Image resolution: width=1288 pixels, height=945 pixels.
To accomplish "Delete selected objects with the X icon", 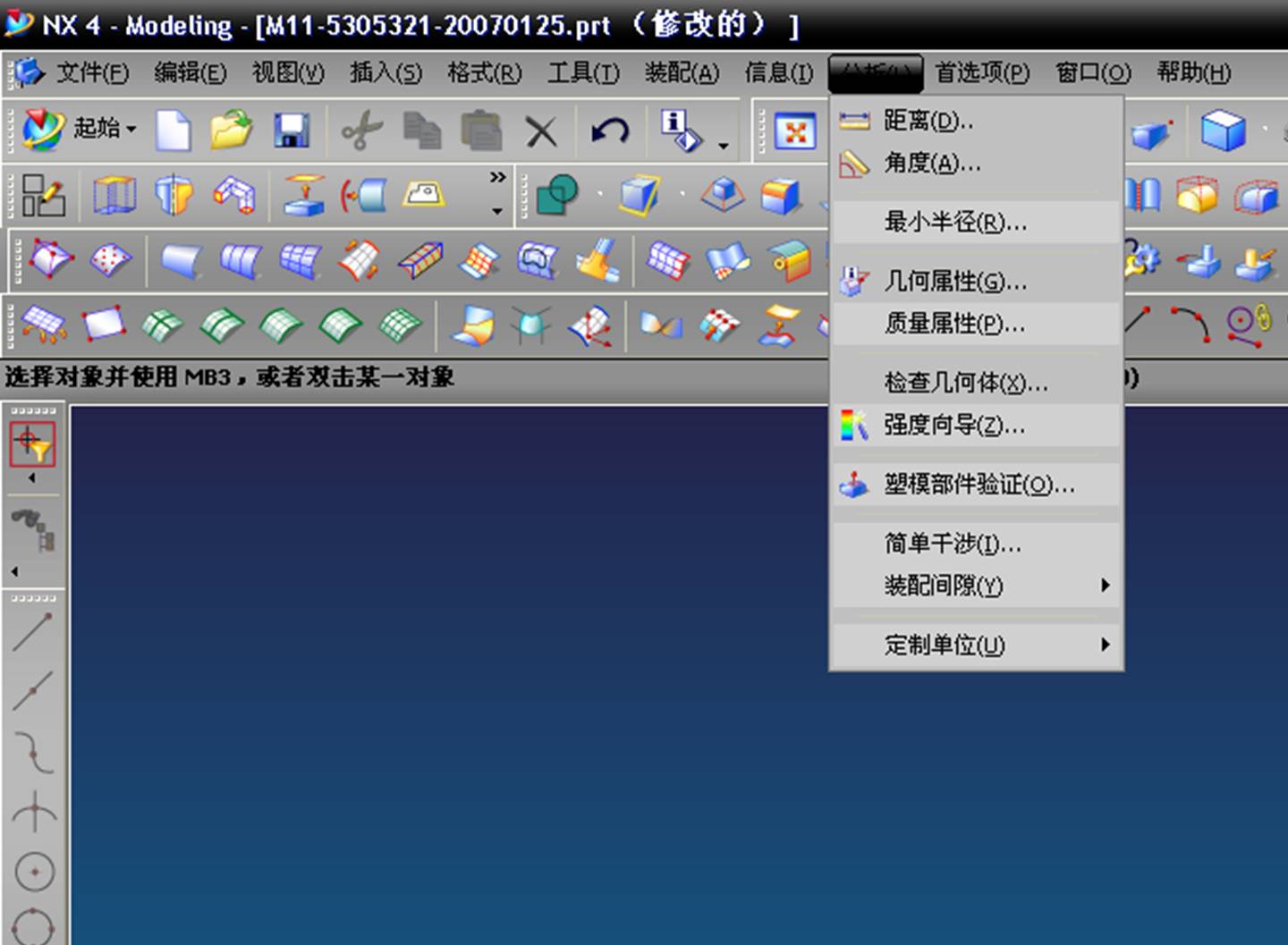I will click(x=542, y=130).
